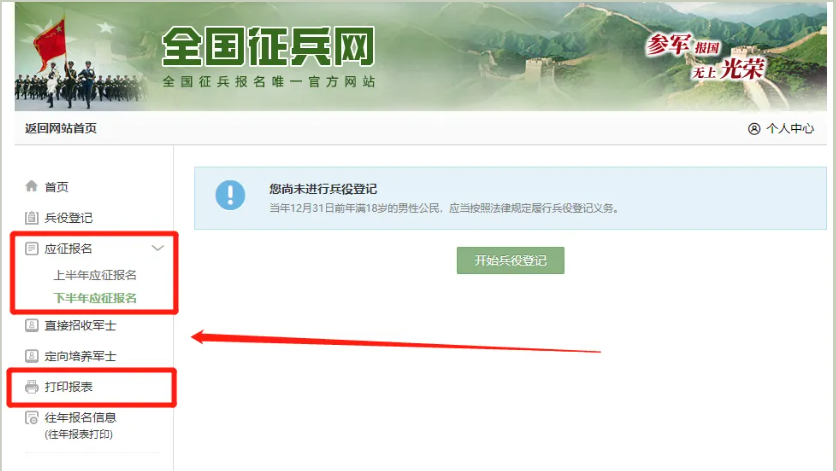Collapse the 应征报名 chevron arrow
Image resolution: width=836 pixels, height=471 pixels.
point(157,248)
